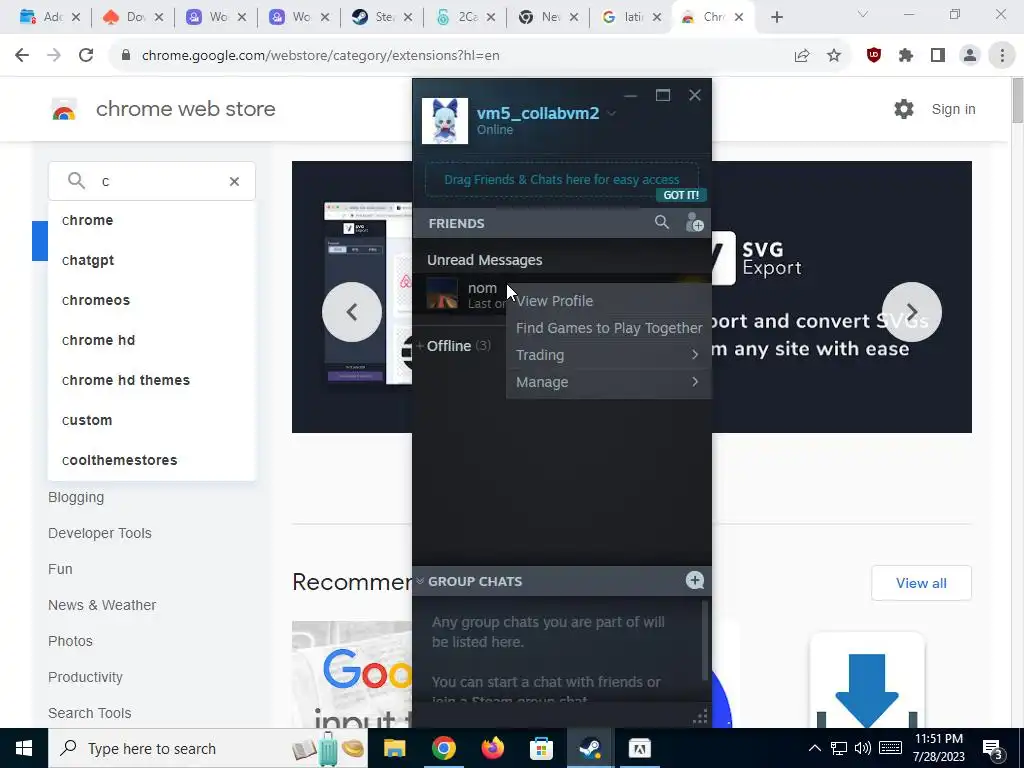Screen dimensions: 1024x768
Task: Open the Windows Start menu
Action: tap(24, 748)
